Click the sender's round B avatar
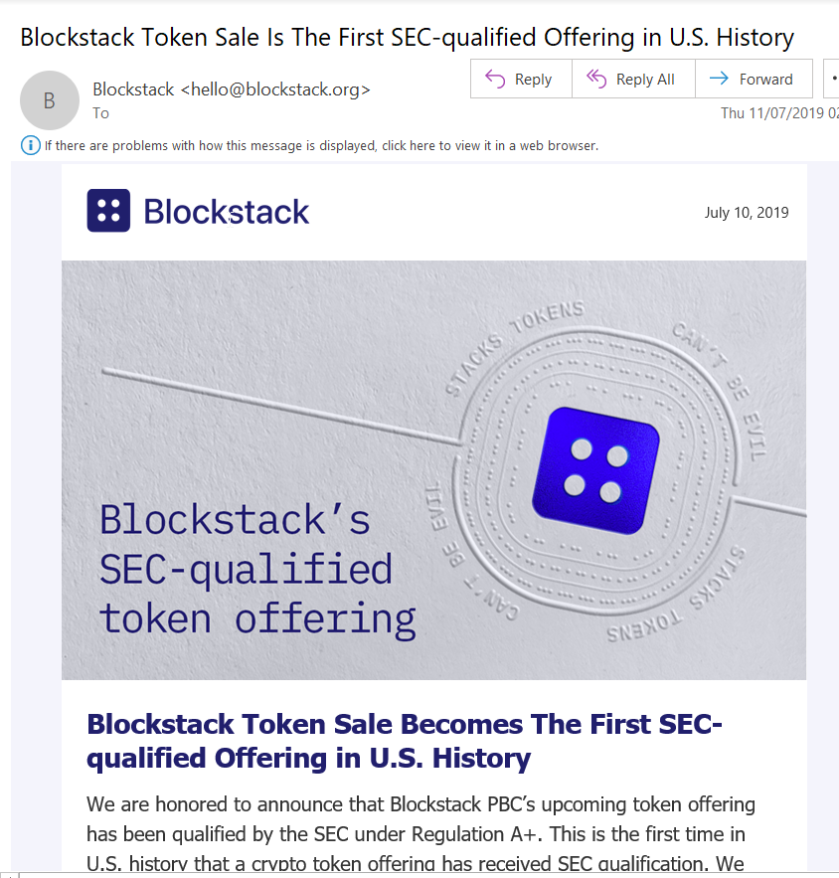839x878 pixels. point(49,101)
